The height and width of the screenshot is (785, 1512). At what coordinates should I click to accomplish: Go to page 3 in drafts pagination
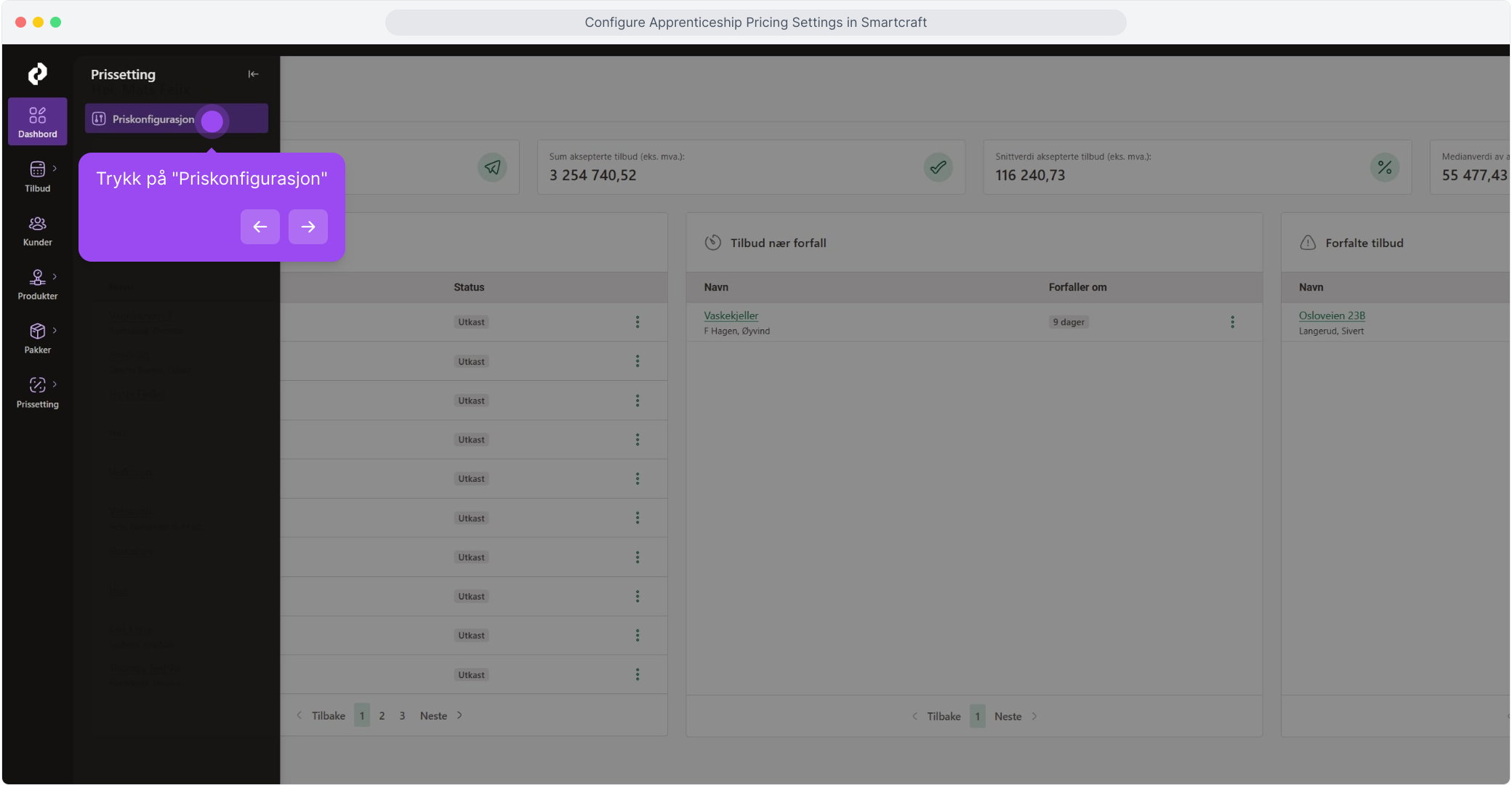pos(402,716)
